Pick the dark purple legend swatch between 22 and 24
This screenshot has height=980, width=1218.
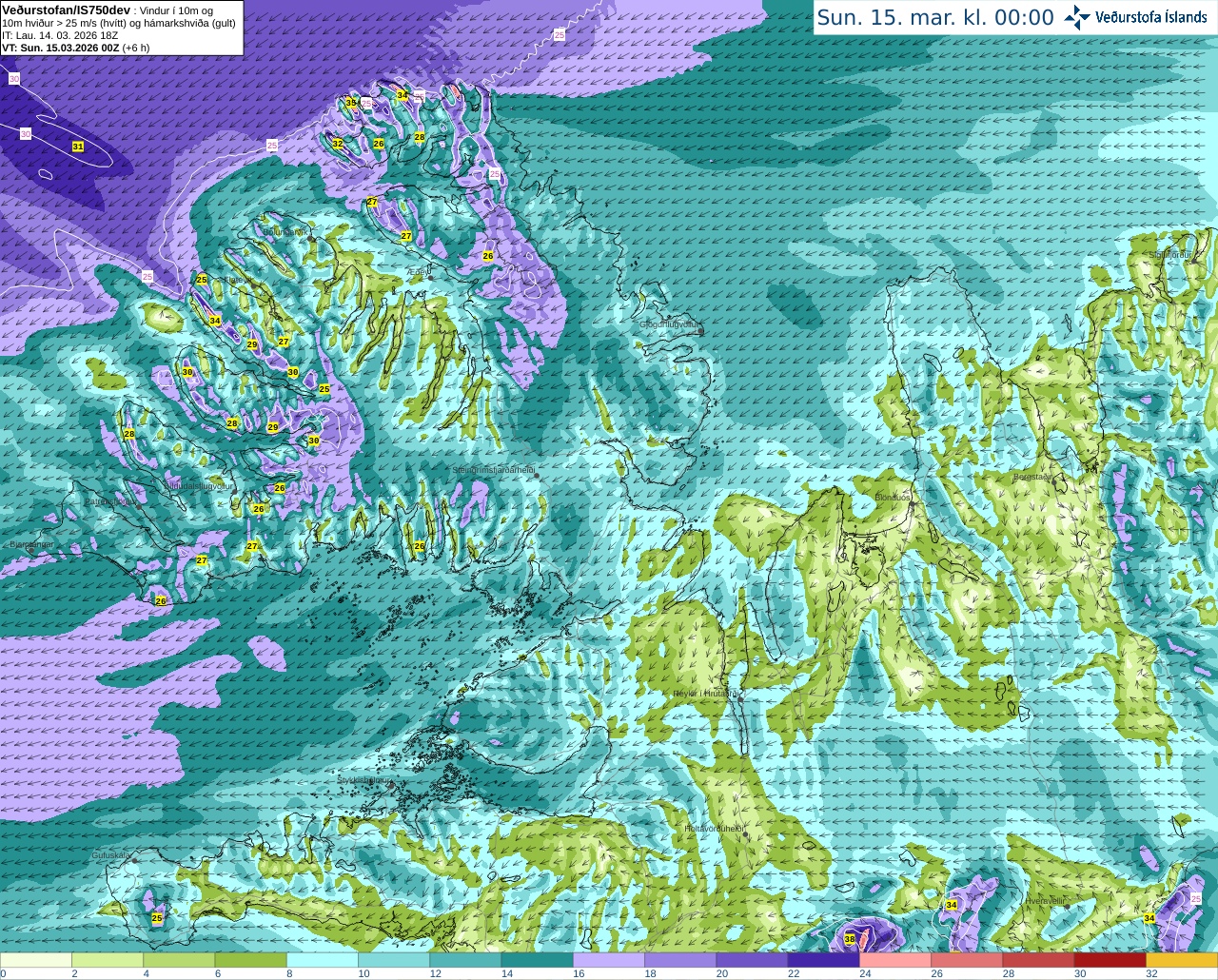tap(823, 960)
